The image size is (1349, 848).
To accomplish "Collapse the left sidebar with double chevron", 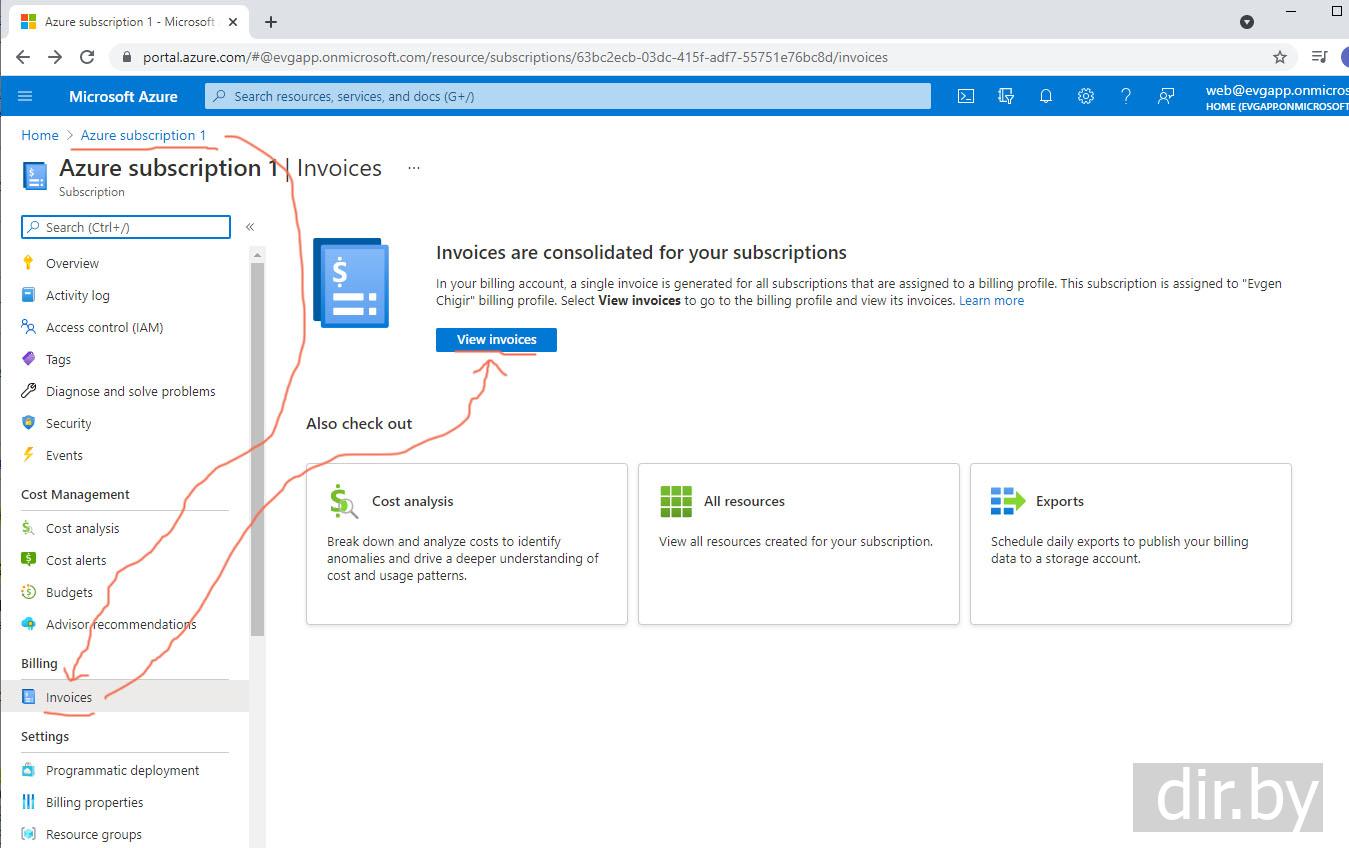I will [x=250, y=227].
